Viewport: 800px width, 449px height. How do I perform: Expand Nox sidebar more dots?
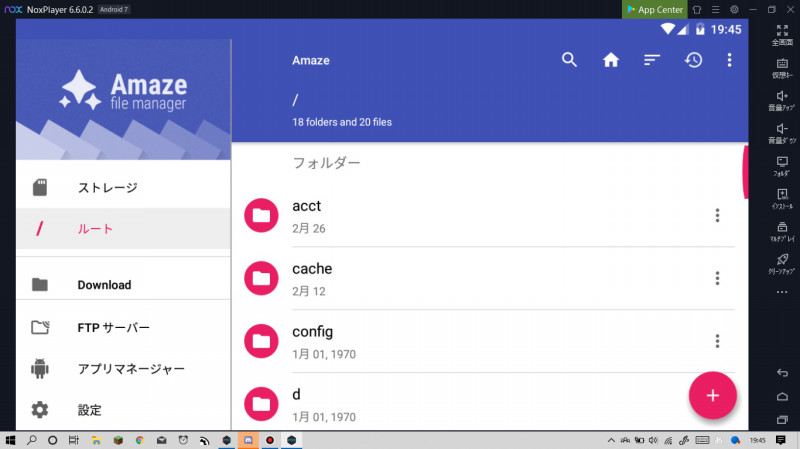click(782, 292)
